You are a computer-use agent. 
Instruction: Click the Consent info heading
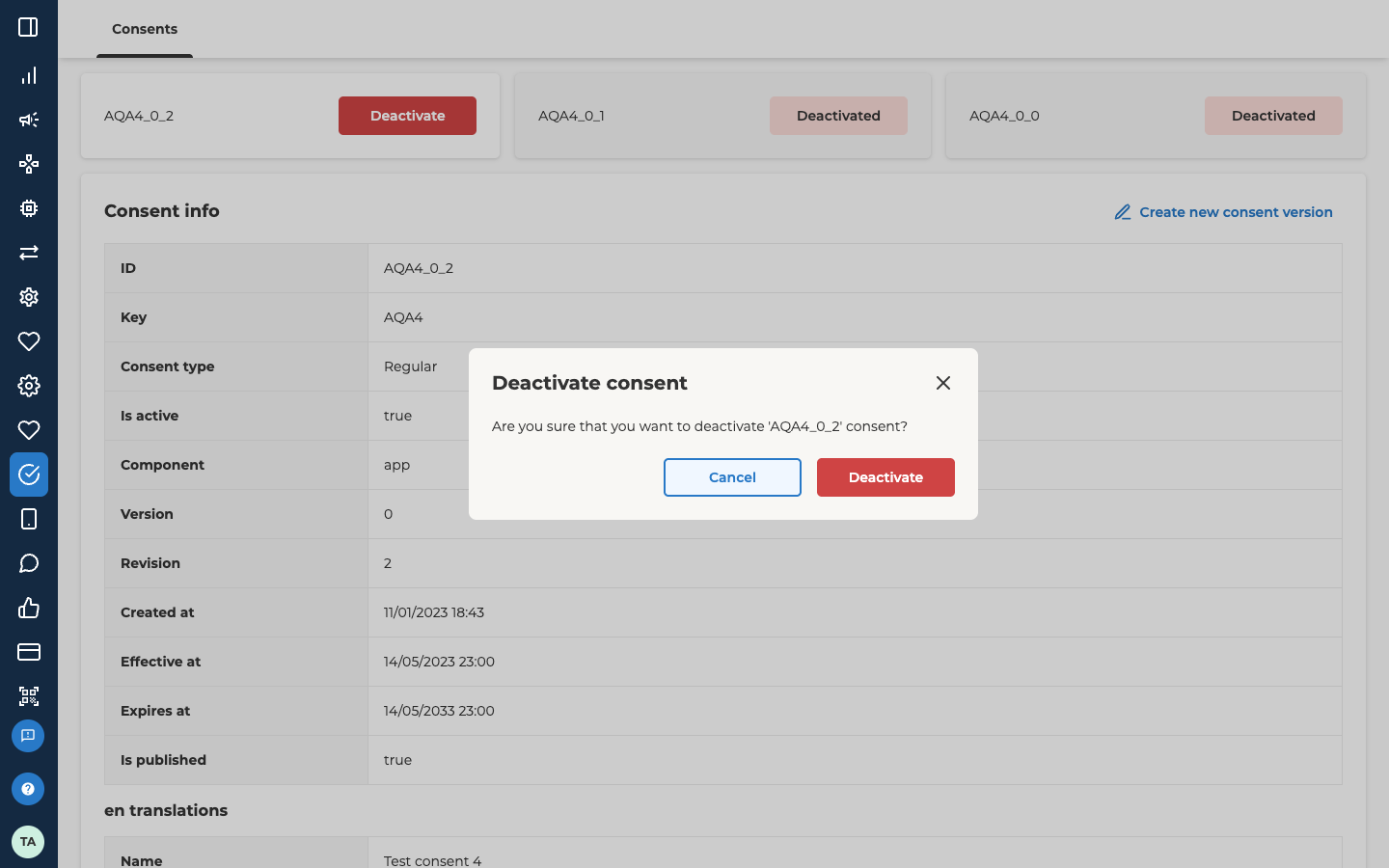162,211
